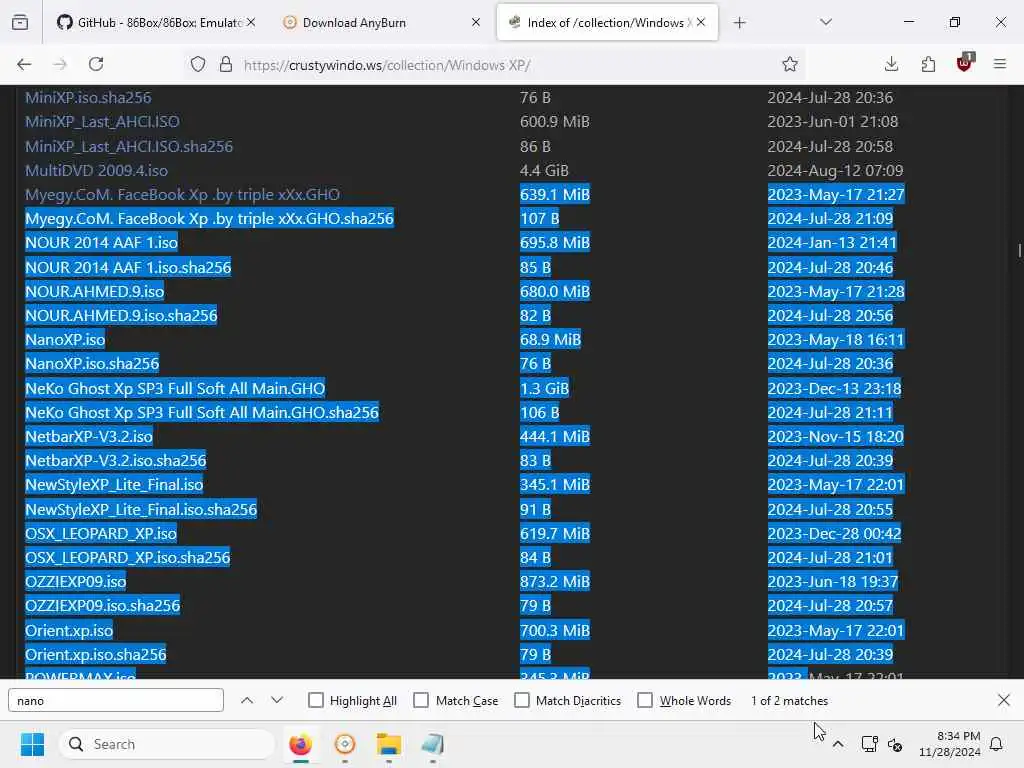The width and height of the screenshot is (1024, 768).
Task: Open NetbarXP-V3.2.iso link
Action: (x=89, y=436)
